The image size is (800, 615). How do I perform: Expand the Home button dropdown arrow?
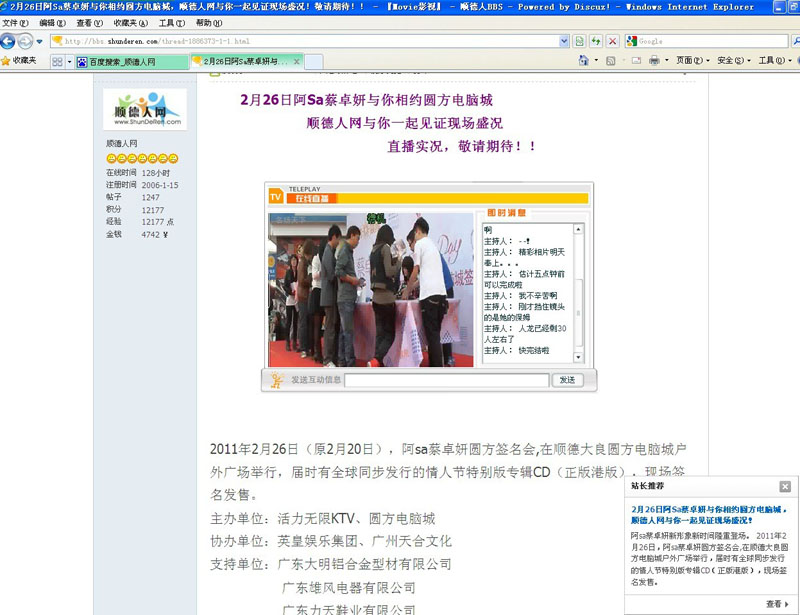(x=596, y=61)
